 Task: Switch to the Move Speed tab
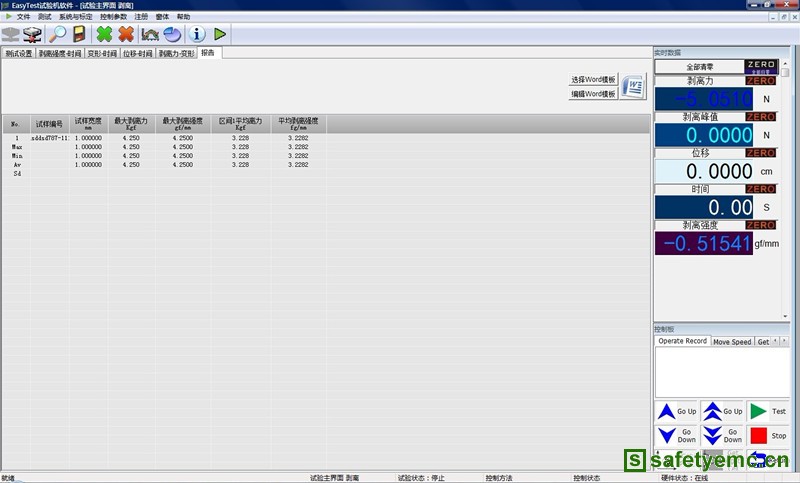pyautogui.click(x=732, y=342)
